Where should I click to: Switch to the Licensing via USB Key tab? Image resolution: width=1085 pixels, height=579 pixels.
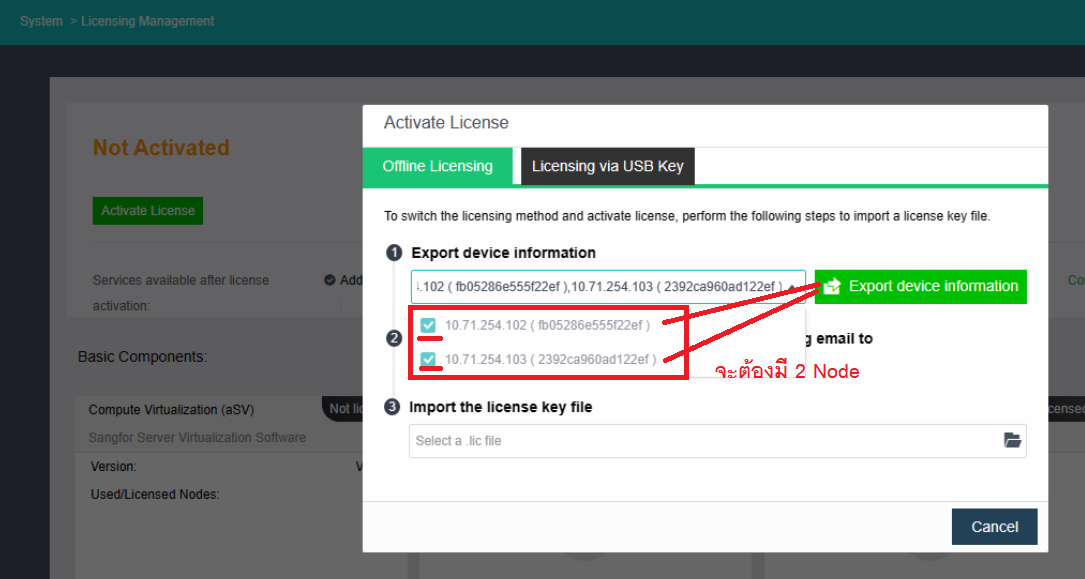(607, 166)
